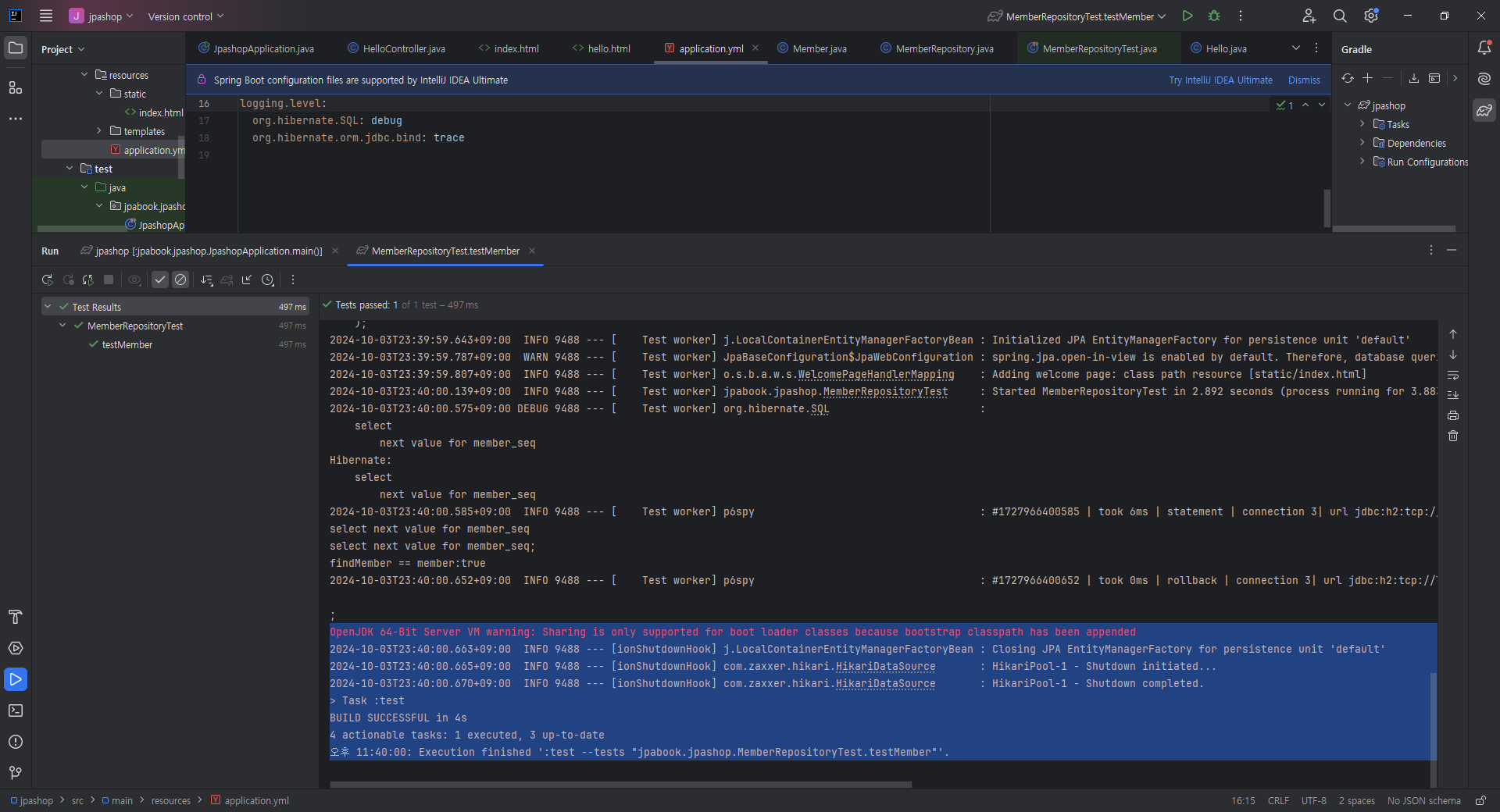Open the jpashop project dropdown
Screen dimensions: 1500x812
point(102,16)
